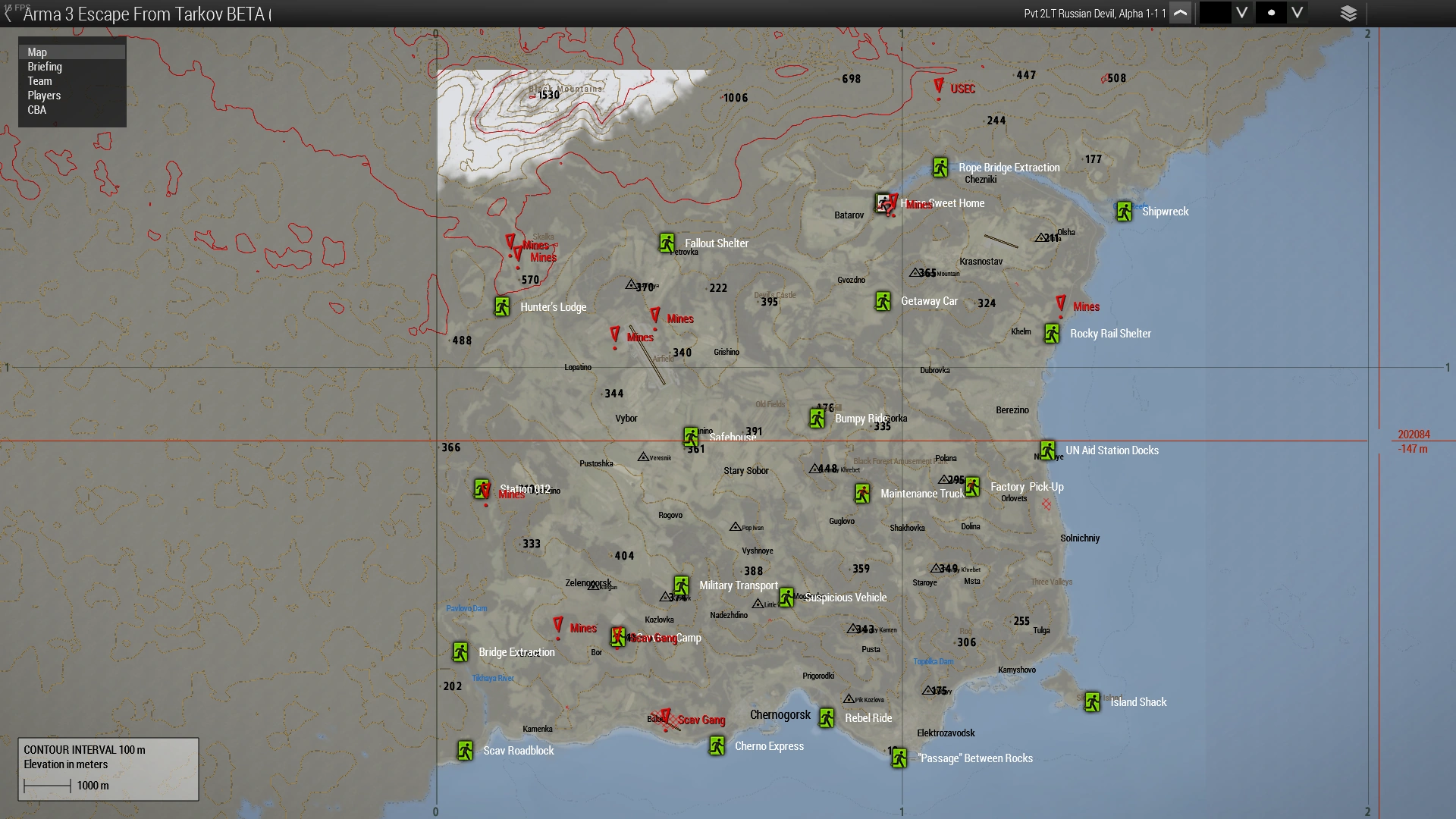1456x819 pixels.
Task: Open the marker shape dropdown arrow
Action: pos(1298,13)
